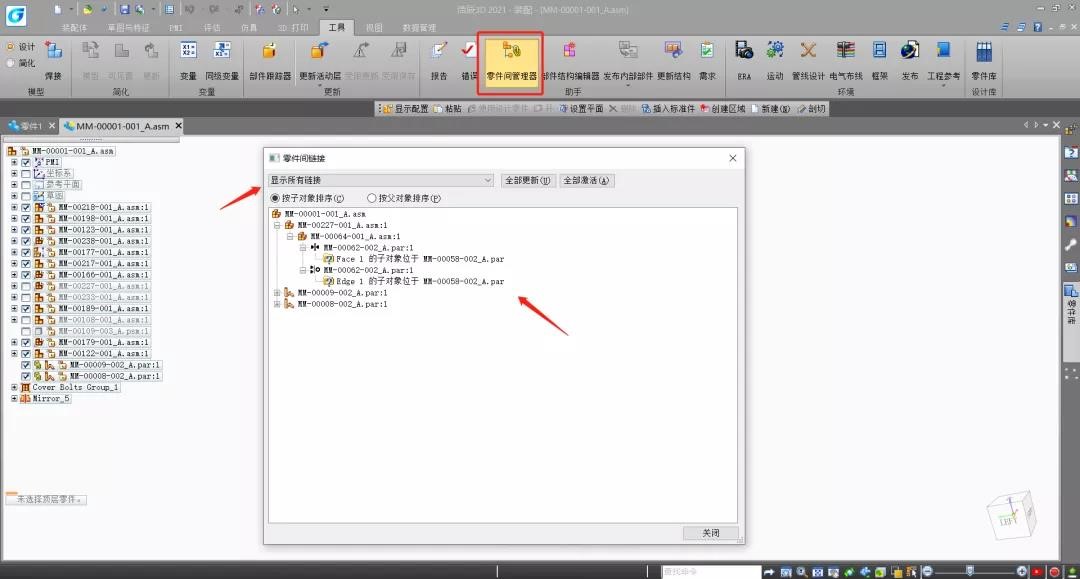Click the view orientation cube
Screen dimensions: 1080x579
1010,514
